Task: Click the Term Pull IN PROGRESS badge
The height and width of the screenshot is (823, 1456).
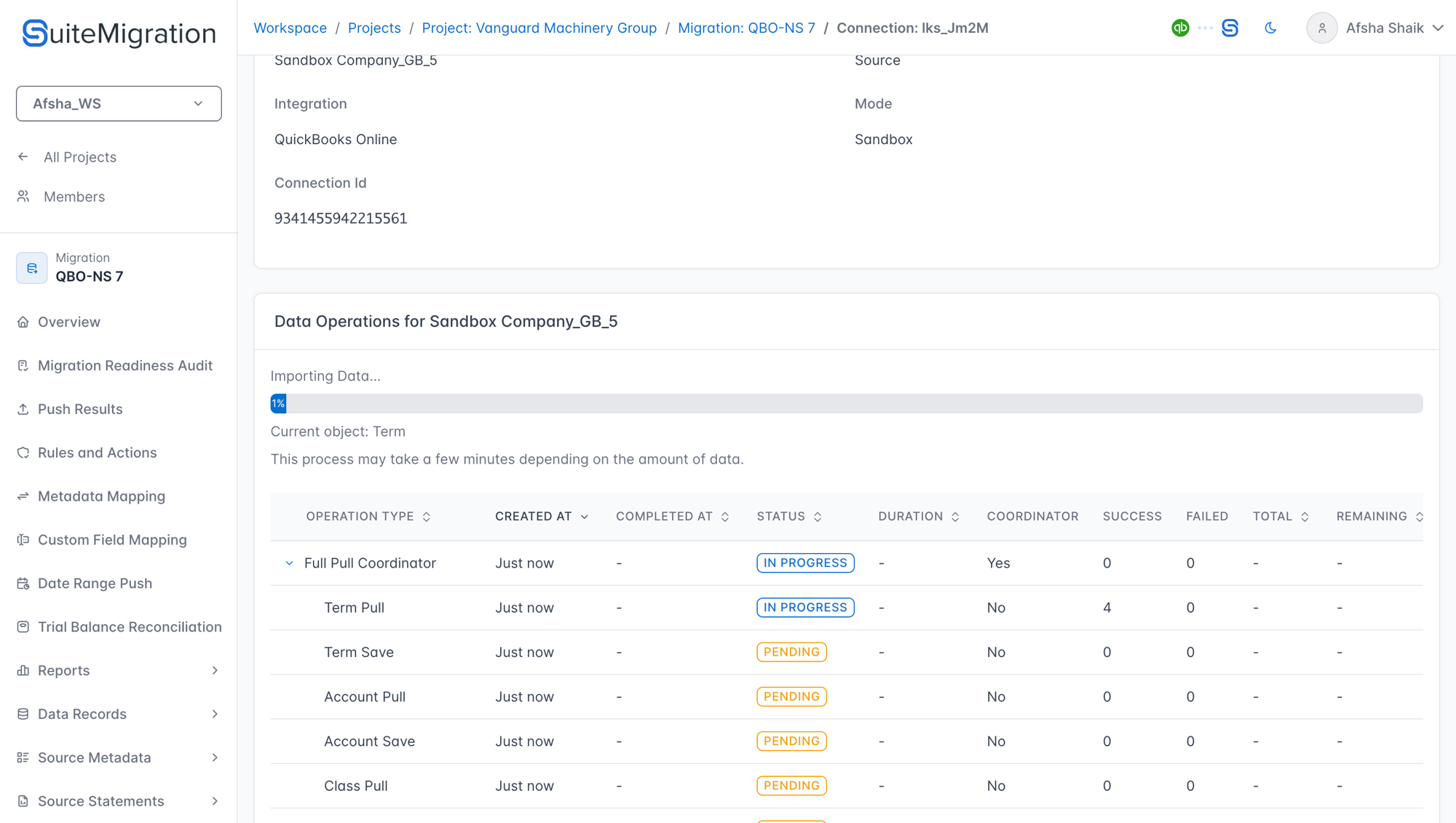Action: click(x=805, y=608)
